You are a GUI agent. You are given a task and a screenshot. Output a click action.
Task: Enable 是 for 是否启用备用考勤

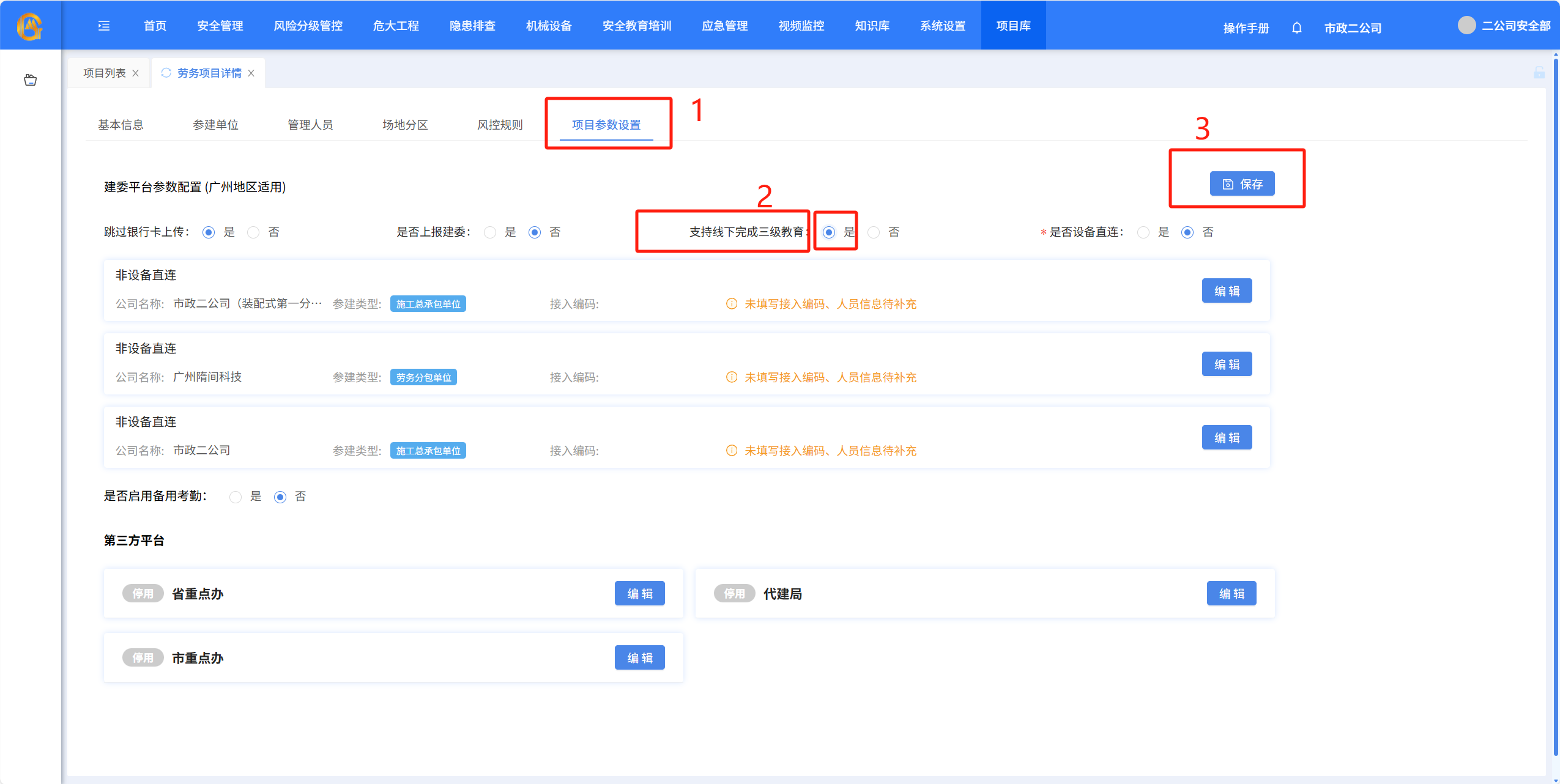click(236, 497)
